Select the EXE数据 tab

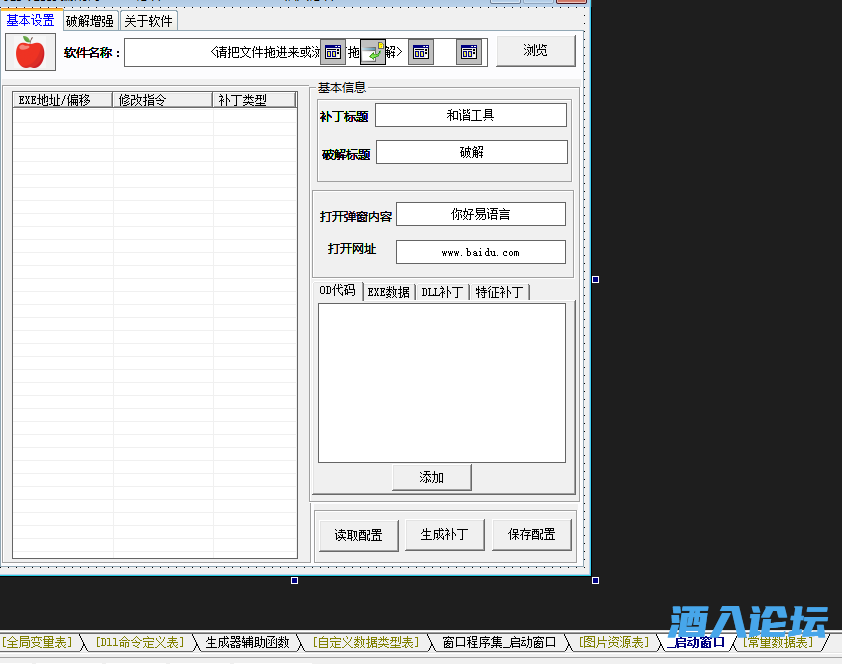388,292
